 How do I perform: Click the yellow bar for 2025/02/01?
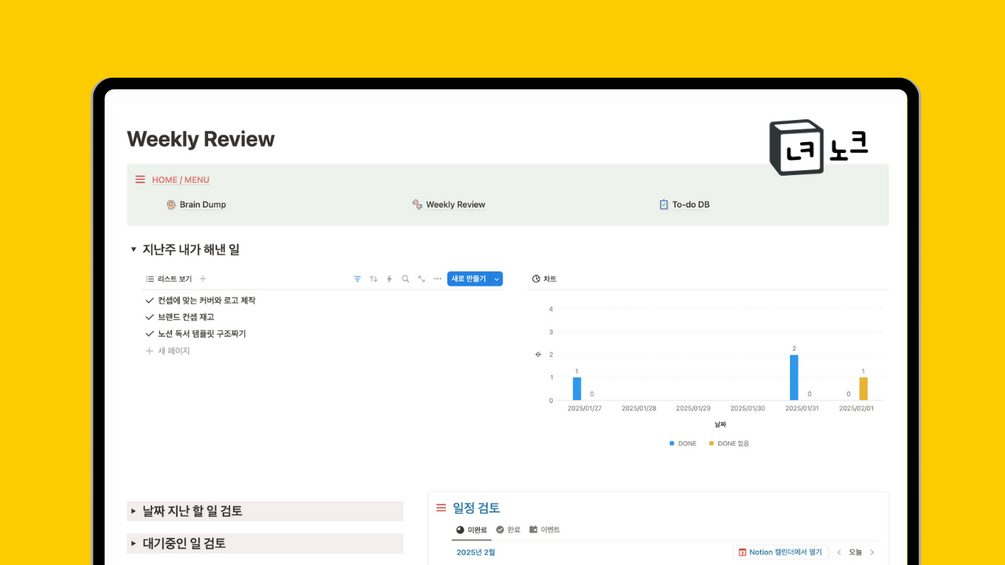click(x=863, y=389)
